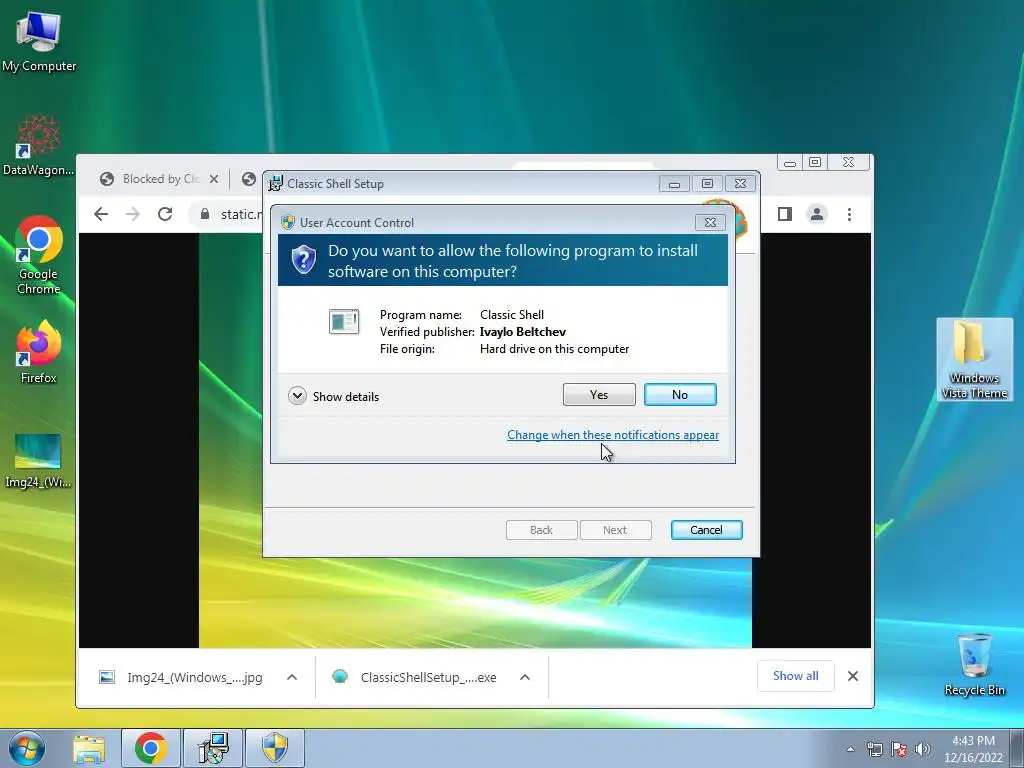Reload the Chrome page
This screenshot has height=768, width=1024.
pyautogui.click(x=165, y=214)
